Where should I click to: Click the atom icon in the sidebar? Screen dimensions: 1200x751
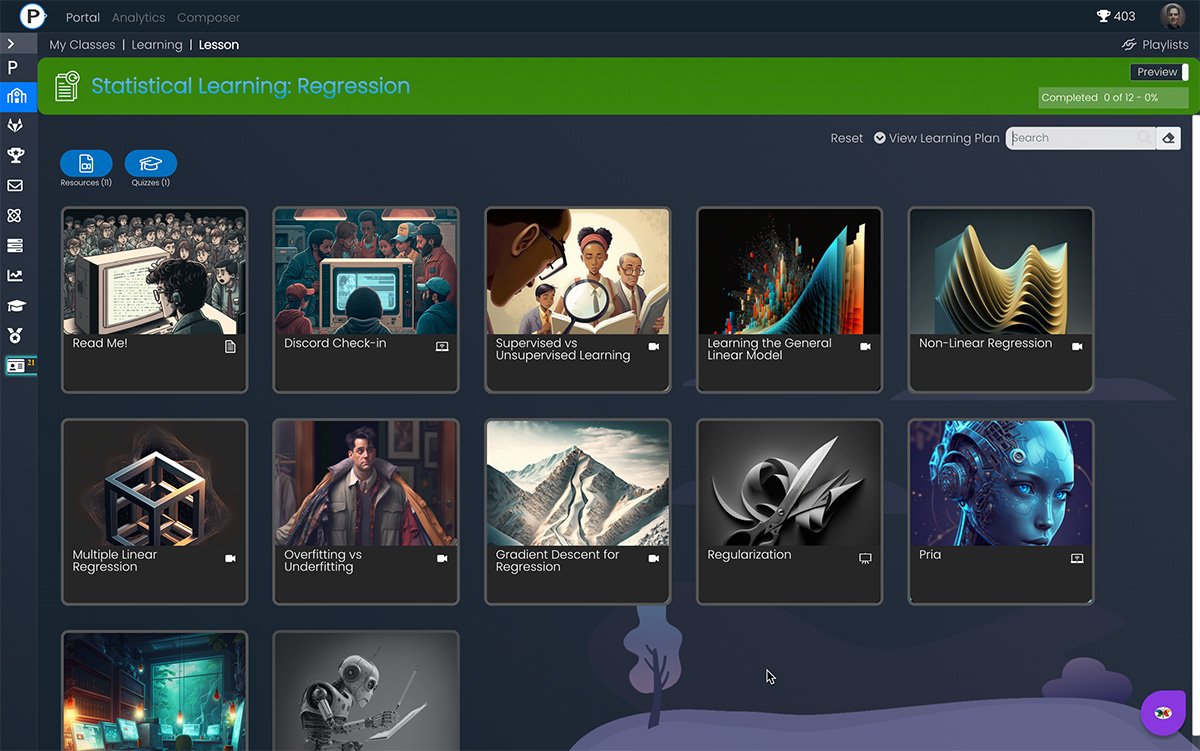click(x=15, y=215)
